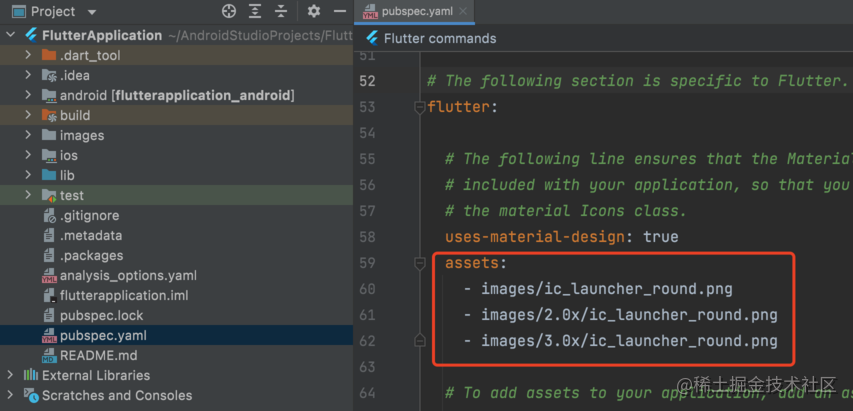
Task: Expand Scratches and Consoles node
Action: pyautogui.click(x=10, y=395)
